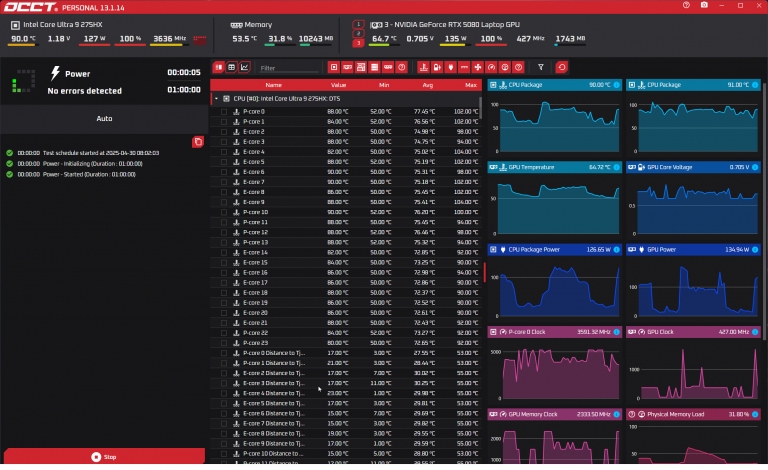Open info for GPU Temperature graph

(x=616, y=167)
